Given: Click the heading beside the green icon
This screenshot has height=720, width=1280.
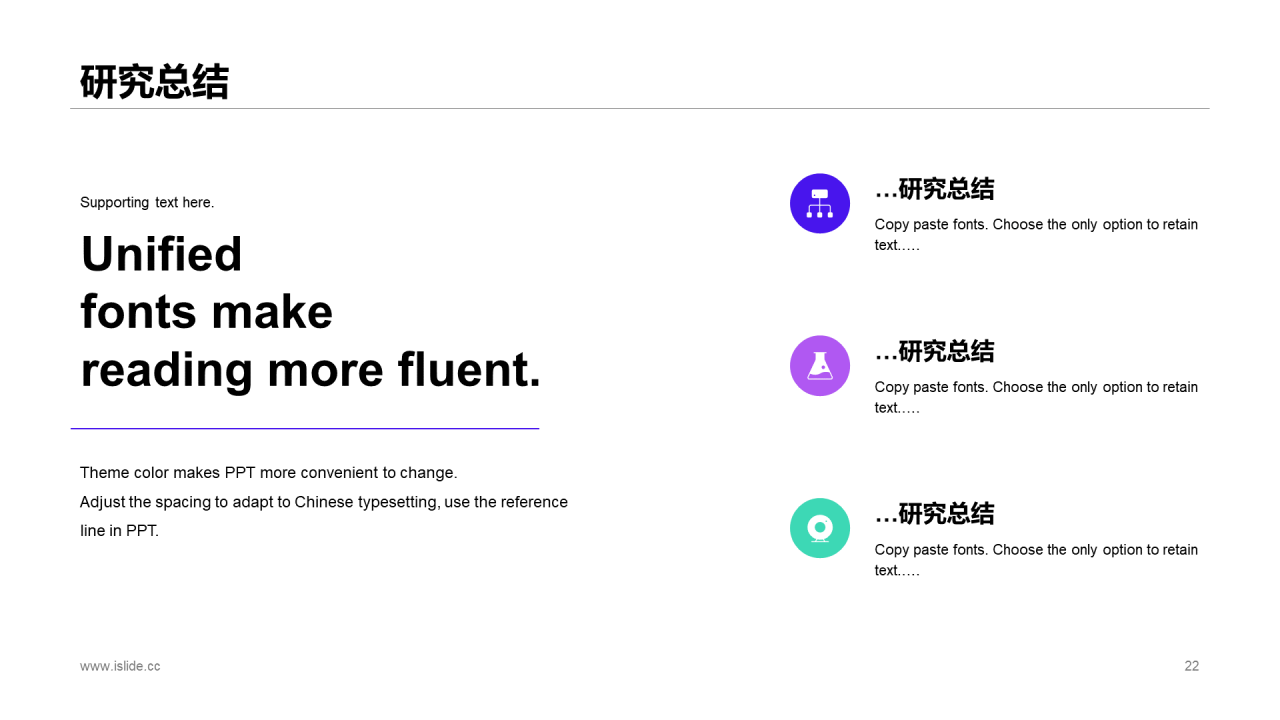Looking at the screenshot, I should click(935, 514).
